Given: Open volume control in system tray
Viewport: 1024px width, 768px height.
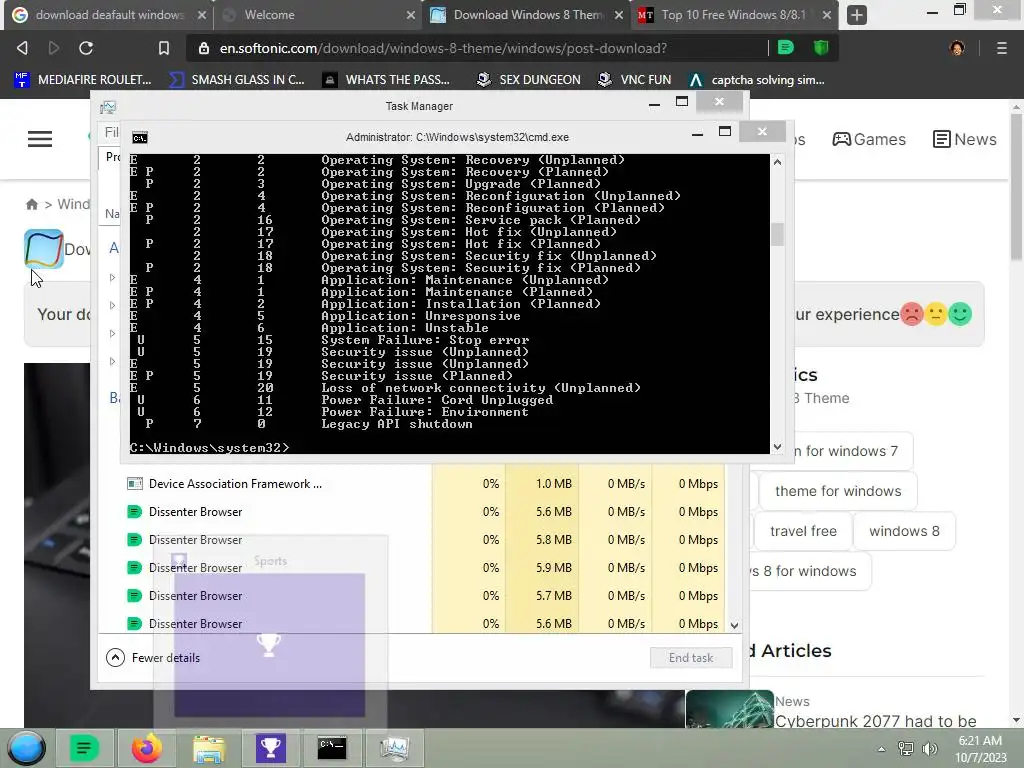Looking at the screenshot, I should (929, 749).
